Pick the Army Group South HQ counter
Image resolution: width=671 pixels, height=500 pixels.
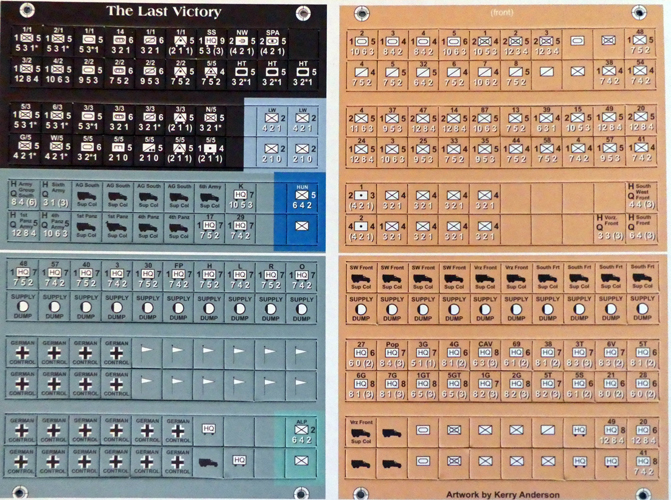24,196
